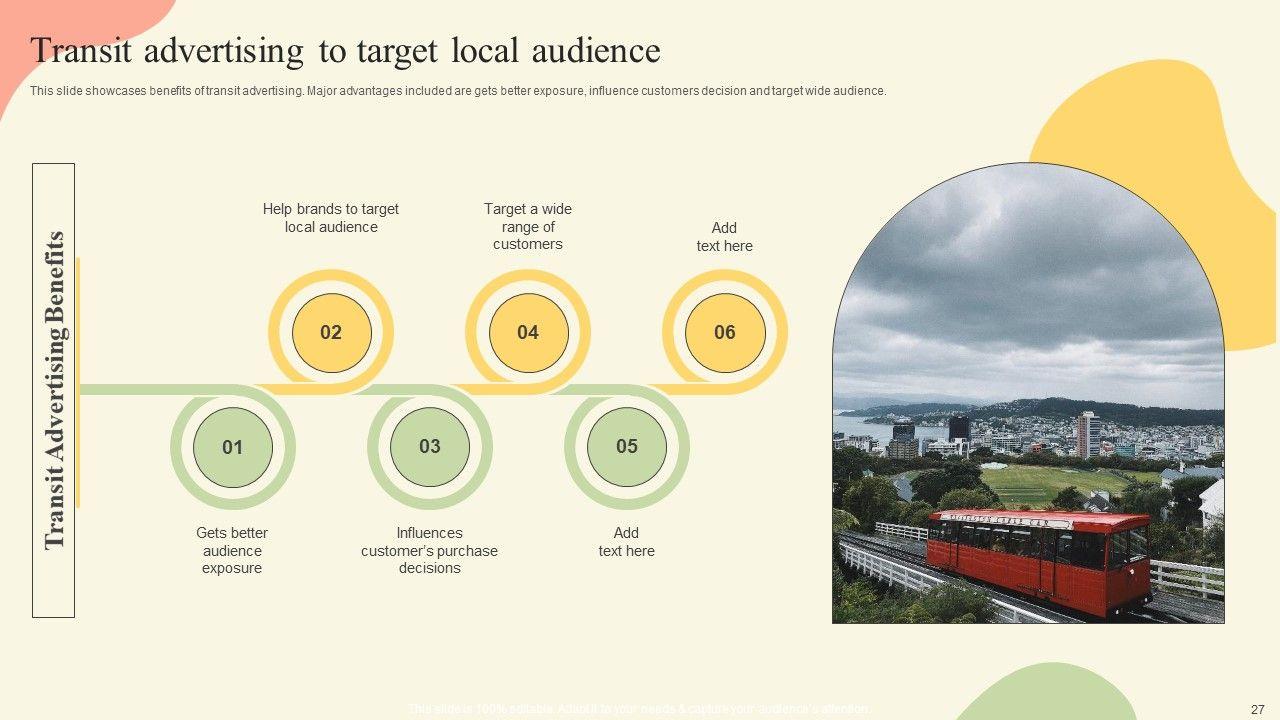Select 'Target a wide range of customers' text

[x=528, y=226]
